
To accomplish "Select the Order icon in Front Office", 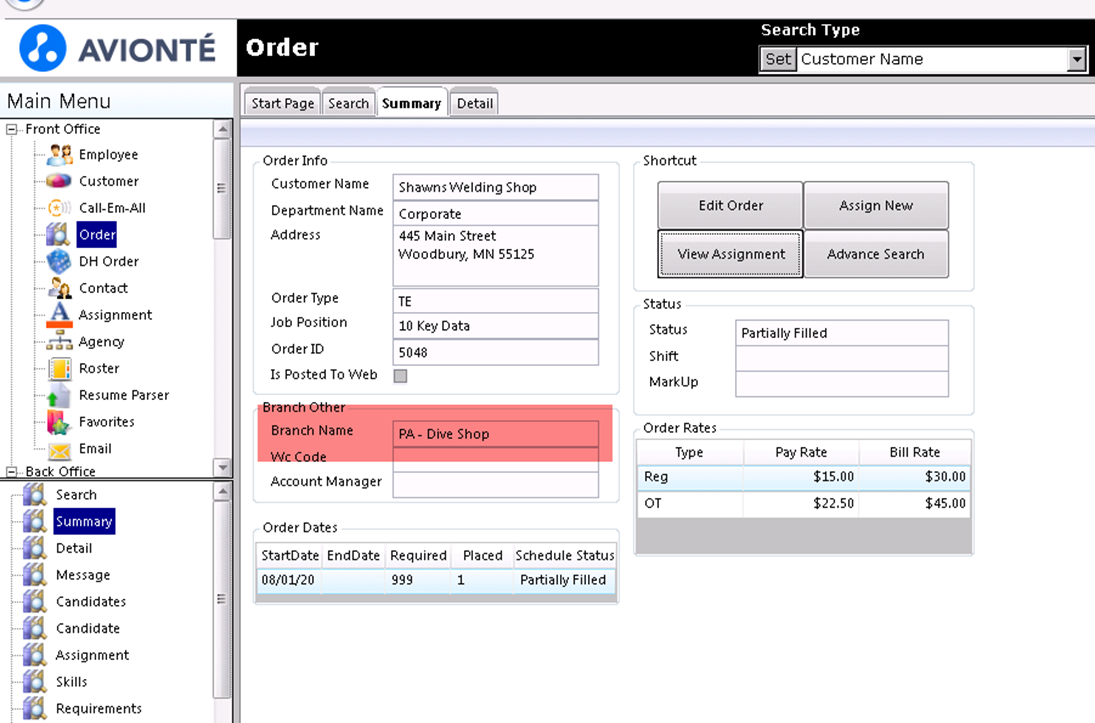I will click(59, 235).
